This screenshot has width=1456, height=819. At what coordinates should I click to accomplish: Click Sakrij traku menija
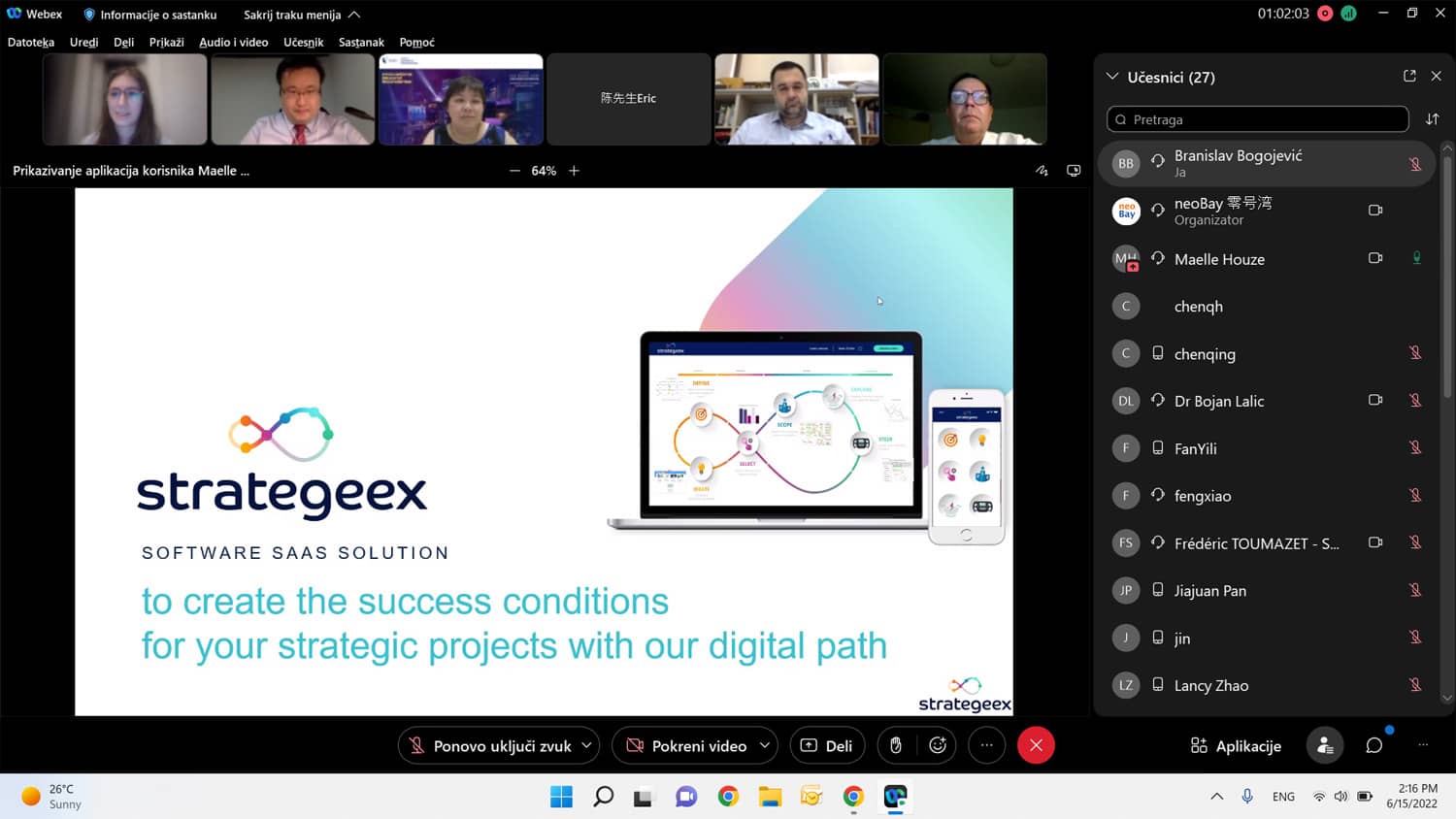tap(302, 15)
